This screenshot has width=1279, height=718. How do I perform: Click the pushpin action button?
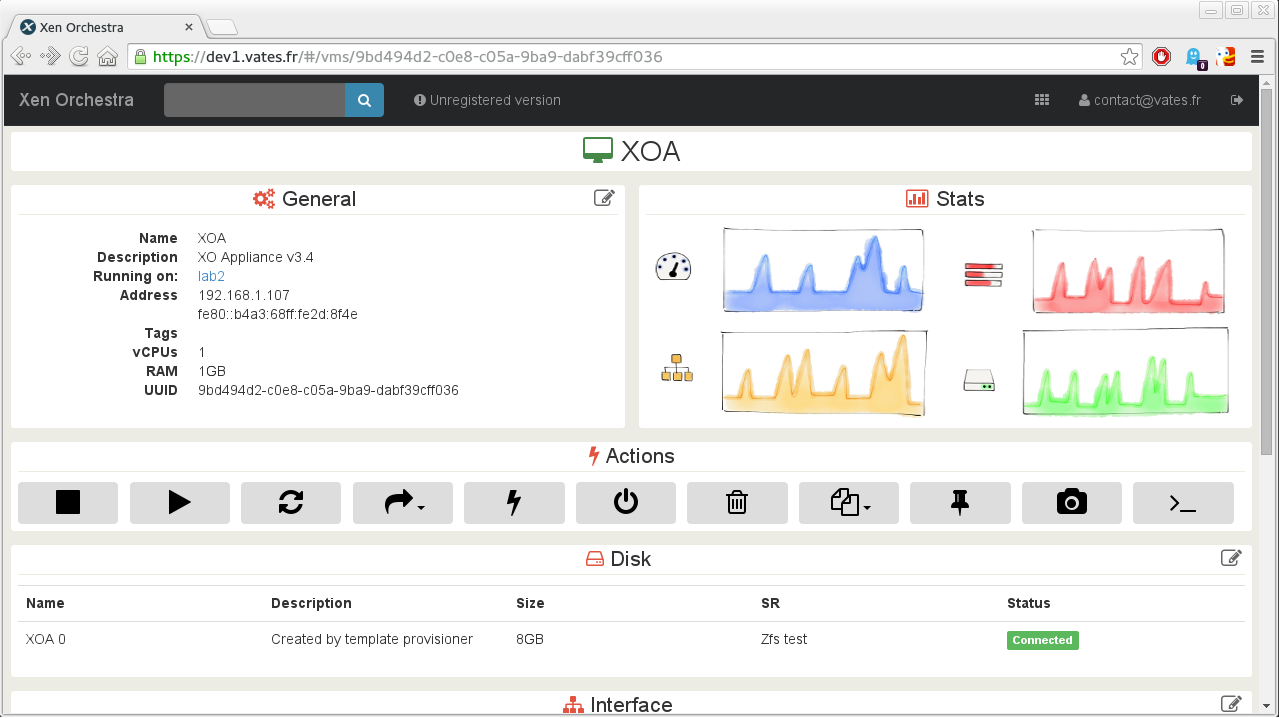tap(960, 503)
